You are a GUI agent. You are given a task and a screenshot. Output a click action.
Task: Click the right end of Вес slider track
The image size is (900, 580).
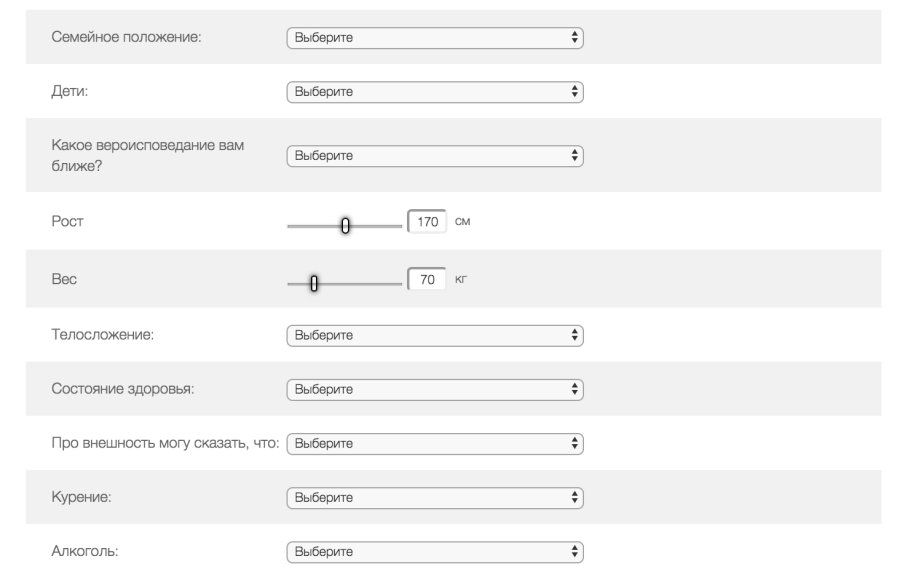[x=397, y=284]
